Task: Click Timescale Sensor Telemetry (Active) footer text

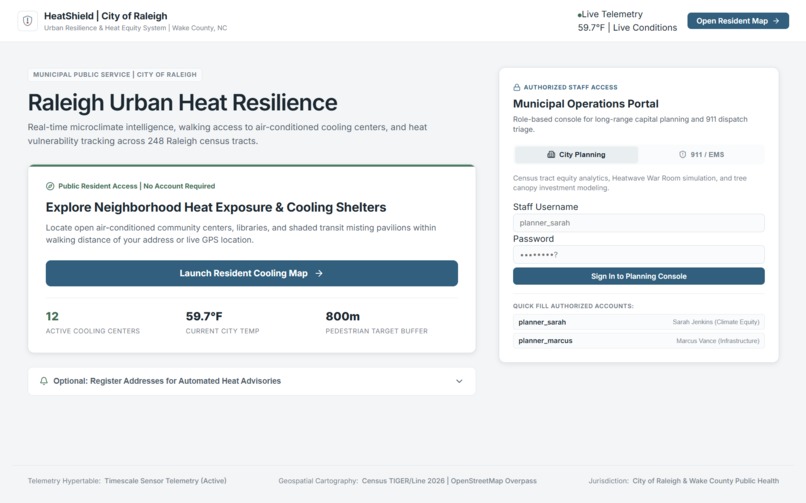Action: click(165, 481)
